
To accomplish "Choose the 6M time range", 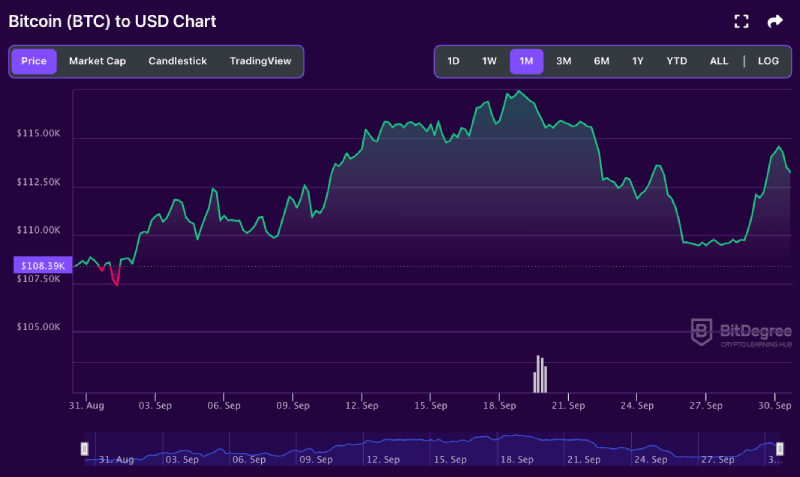I will (602, 61).
